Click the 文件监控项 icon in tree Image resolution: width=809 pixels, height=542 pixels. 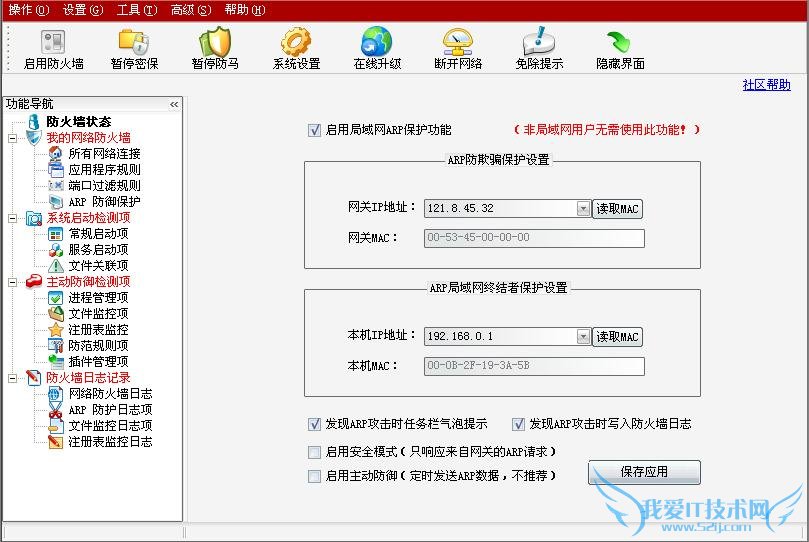tap(55, 314)
